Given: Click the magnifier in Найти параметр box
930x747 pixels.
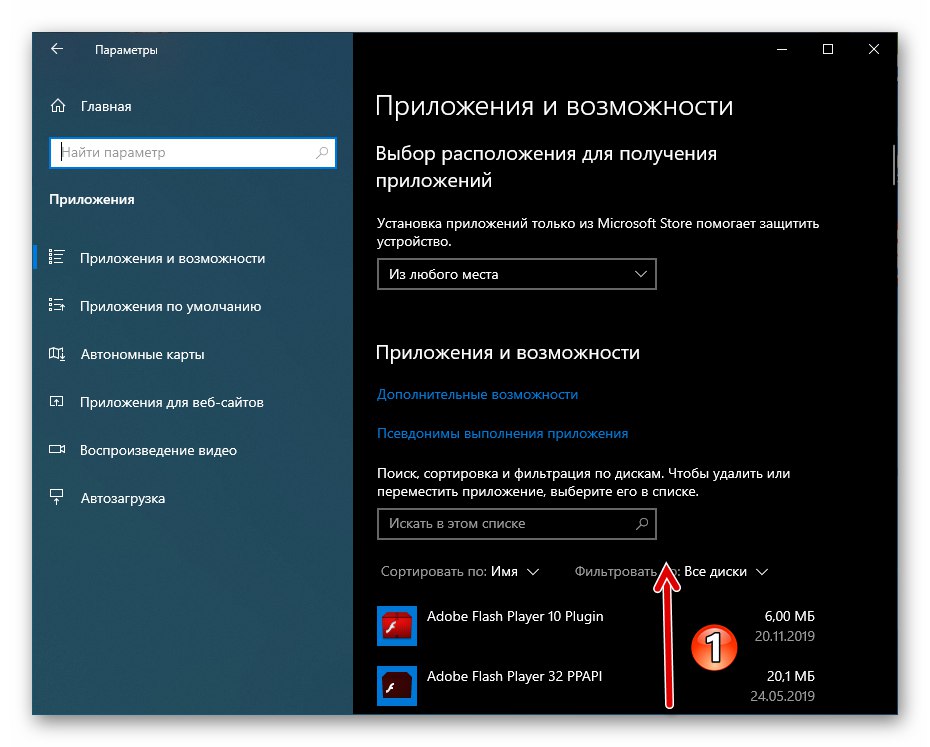Looking at the screenshot, I should (321, 152).
